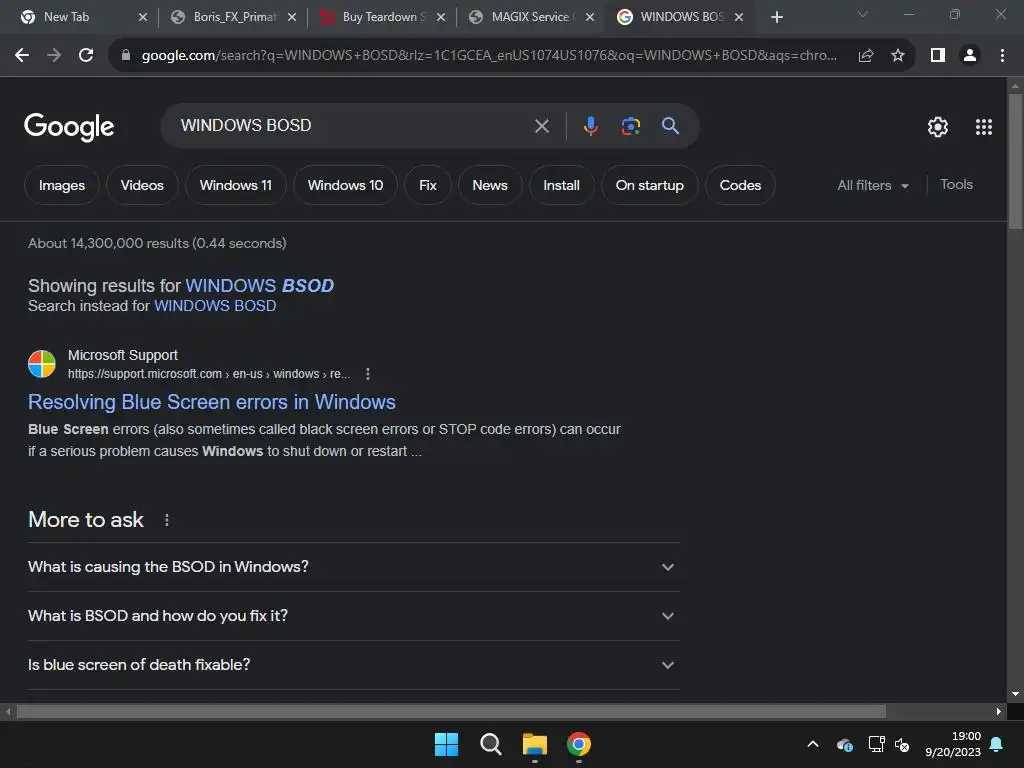
Task: Clear the search box text
Action: 542,125
